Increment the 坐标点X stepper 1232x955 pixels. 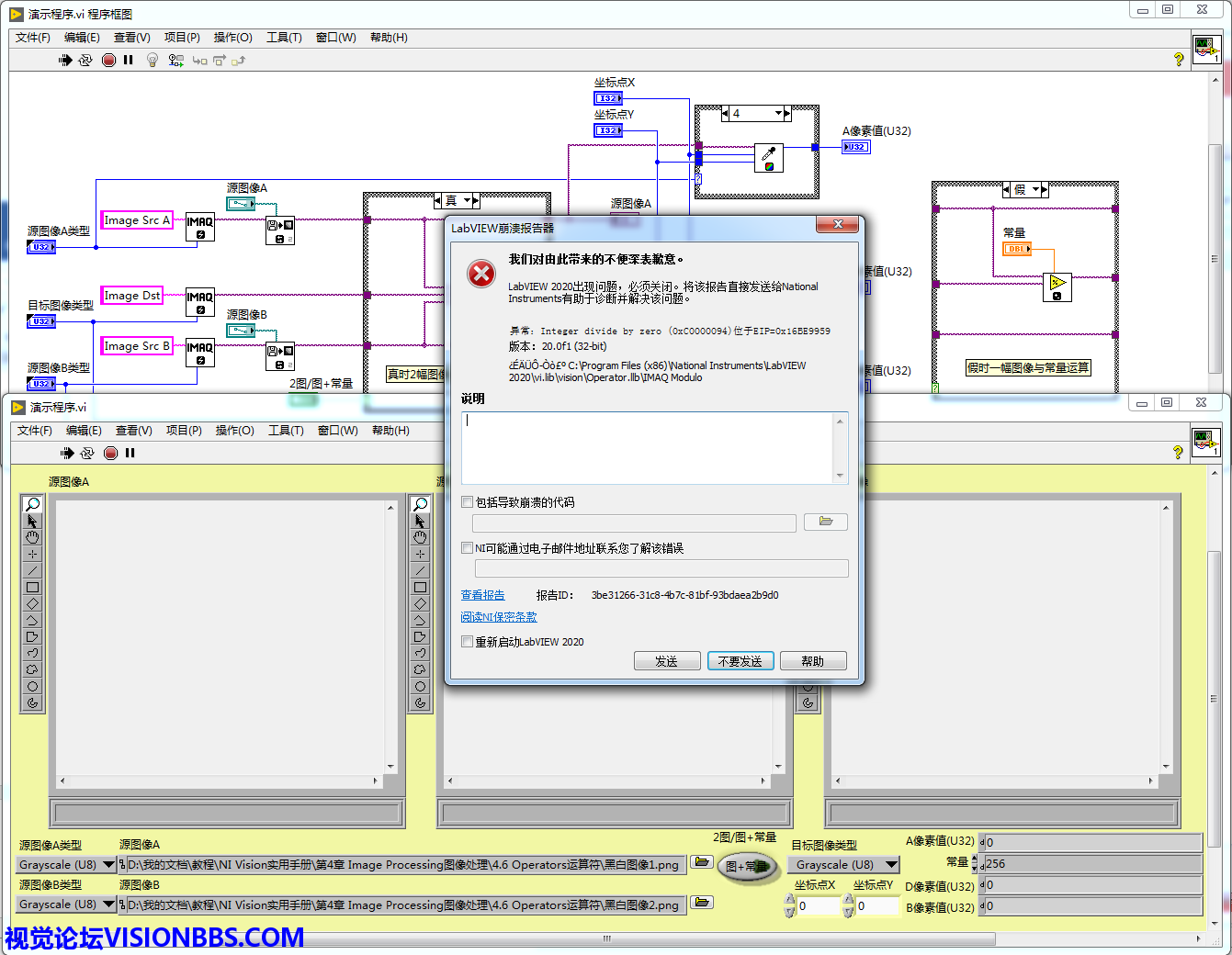789,900
